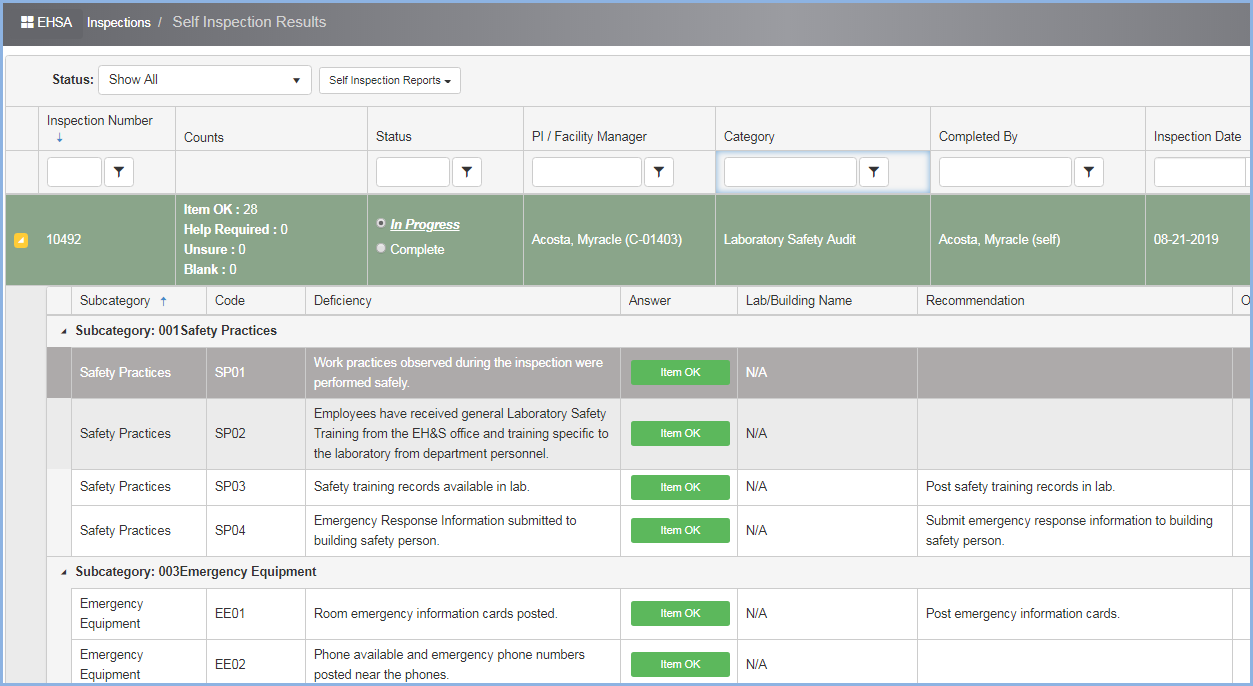This screenshot has height=686, width=1253.
Task: Click the Lab/Building Name column header
Action: click(x=799, y=300)
